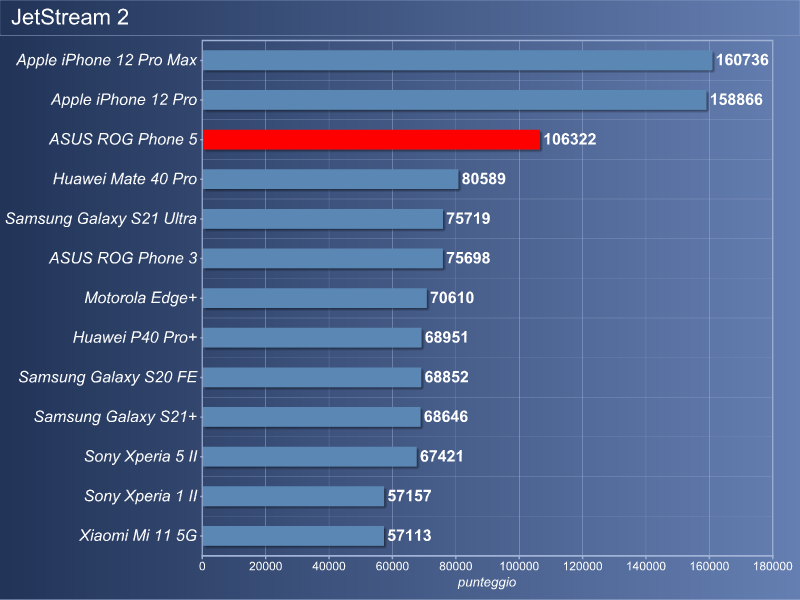Click the x-axis tick label 40000

[329, 566]
